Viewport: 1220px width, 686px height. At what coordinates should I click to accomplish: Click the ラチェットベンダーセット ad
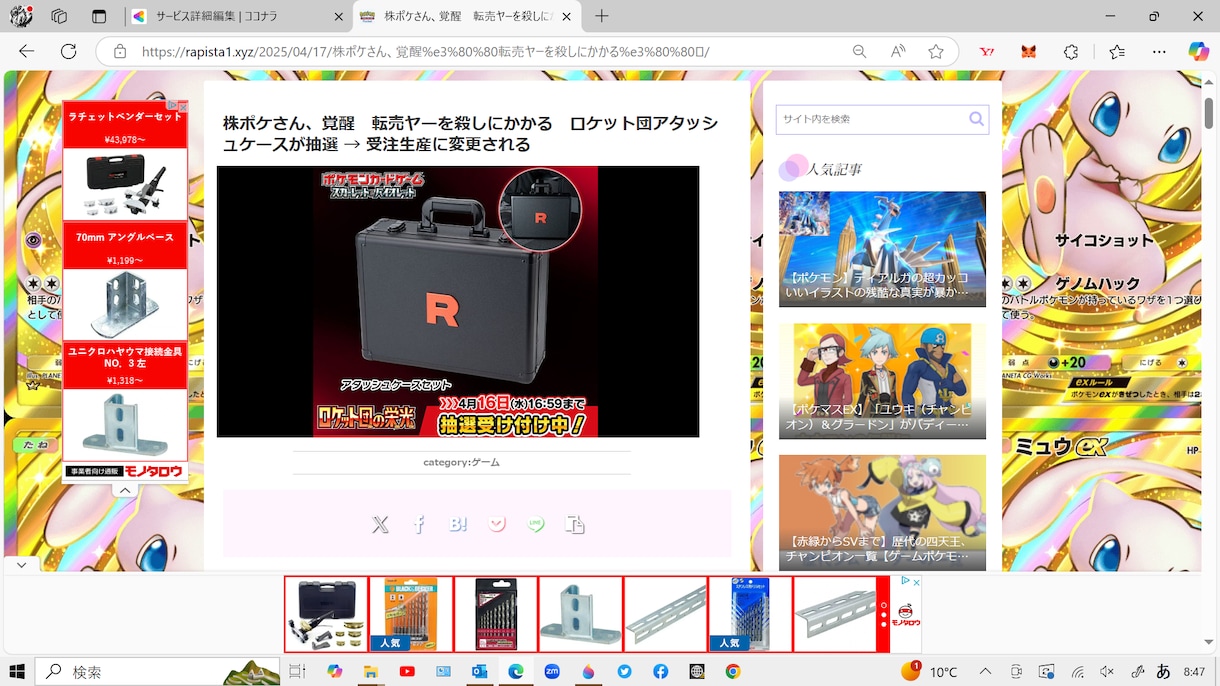(125, 161)
